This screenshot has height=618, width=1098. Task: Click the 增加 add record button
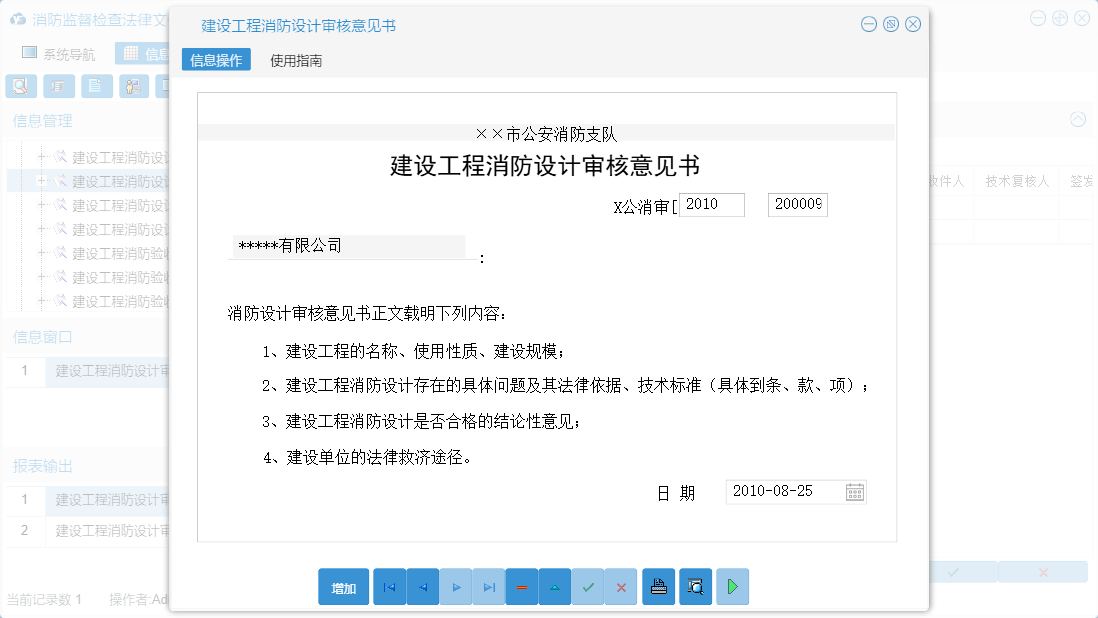(x=343, y=587)
